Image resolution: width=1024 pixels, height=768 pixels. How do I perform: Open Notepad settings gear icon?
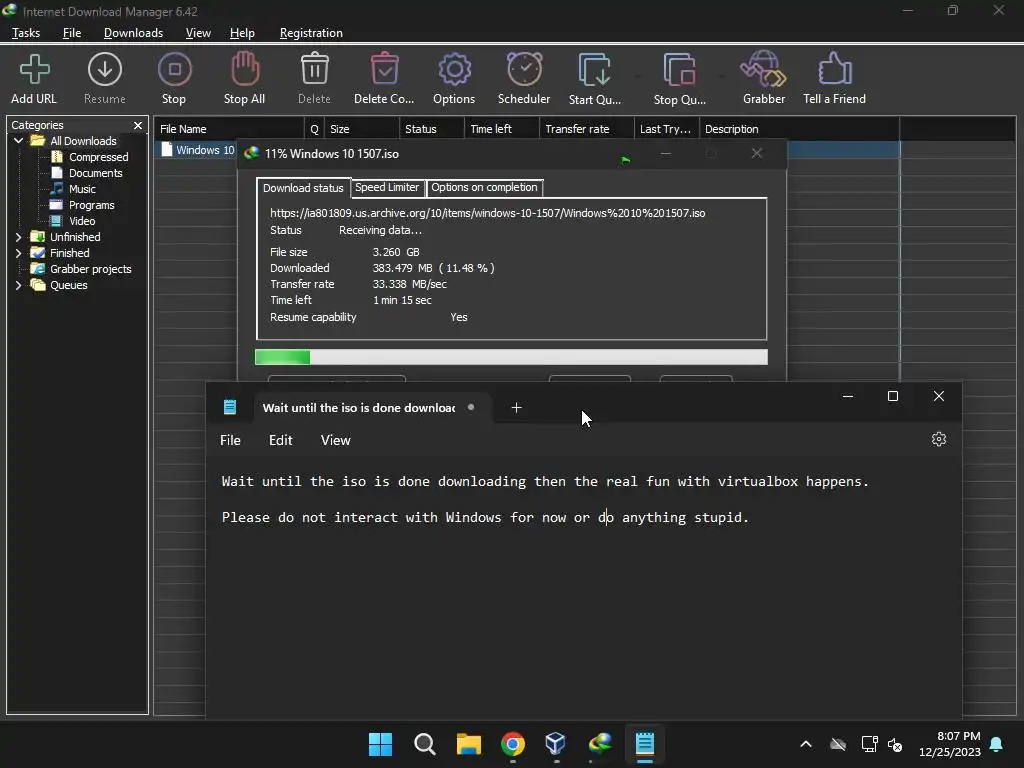point(938,439)
